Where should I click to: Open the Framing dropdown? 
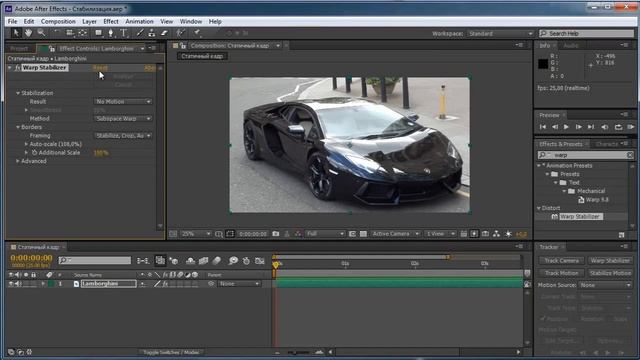[x=123, y=136]
